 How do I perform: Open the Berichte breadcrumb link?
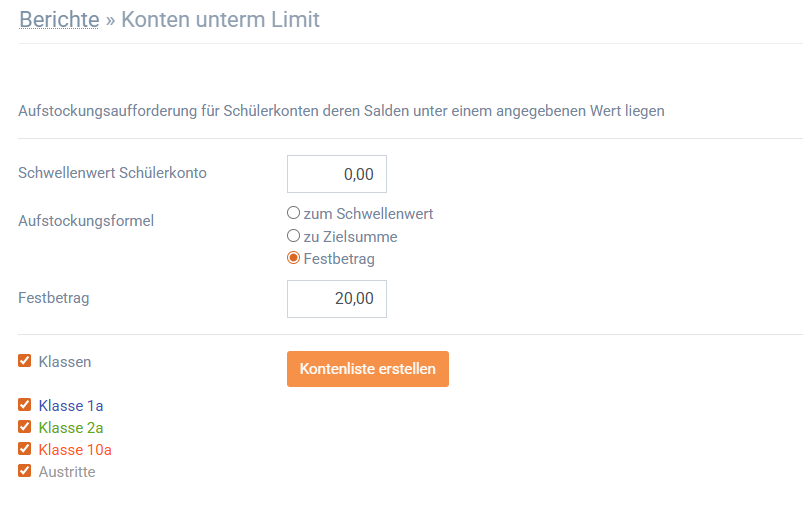point(59,19)
